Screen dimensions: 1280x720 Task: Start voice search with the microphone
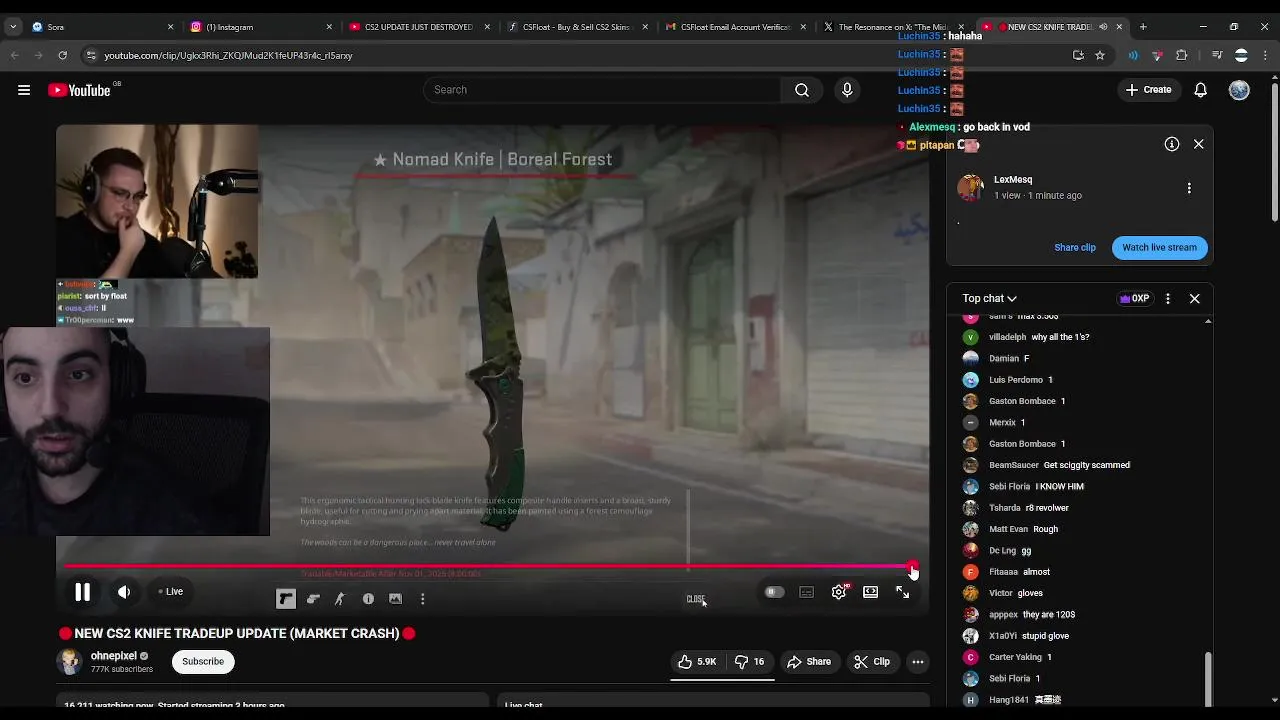pyautogui.click(x=847, y=90)
